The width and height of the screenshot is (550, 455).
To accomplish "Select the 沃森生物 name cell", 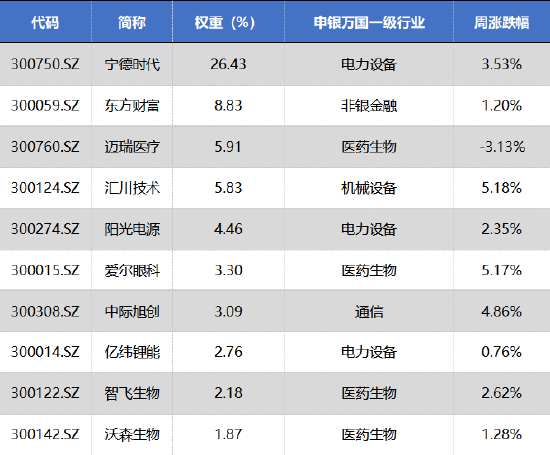I will tap(132, 434).
